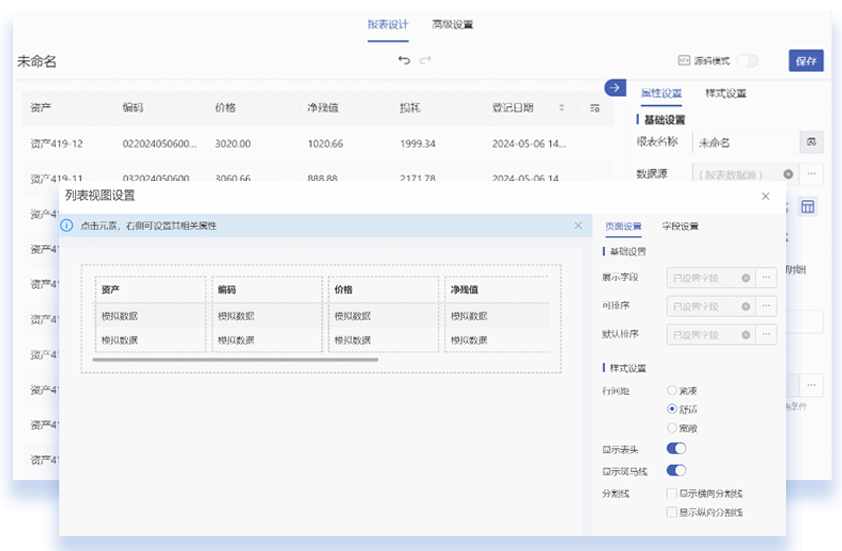The image size is (842, 551).
Task: Select the 净残值 column header in preview
Action: (x=497, y=289)
